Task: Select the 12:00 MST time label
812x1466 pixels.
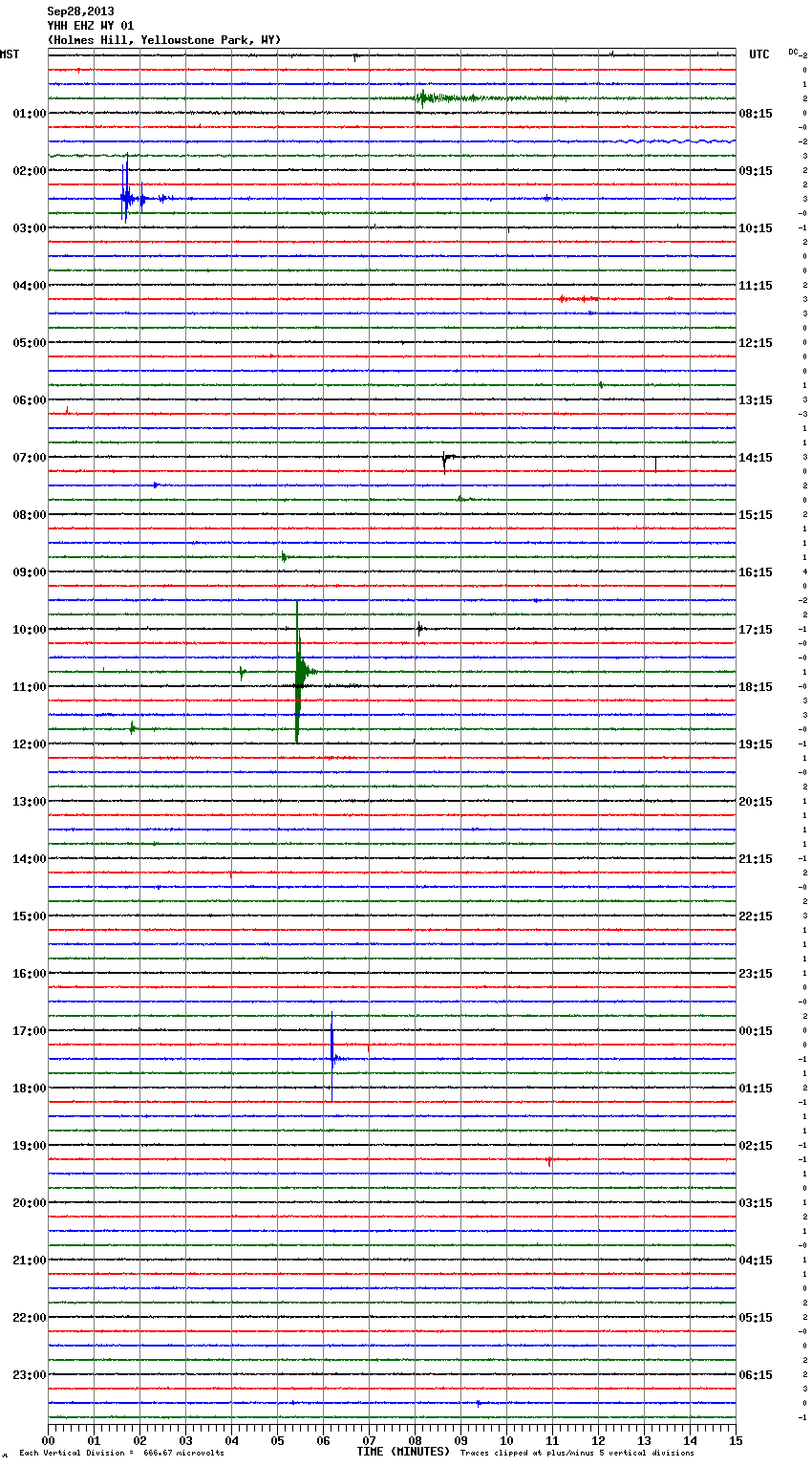Action: pyautogui.click(x=29, y=744)
